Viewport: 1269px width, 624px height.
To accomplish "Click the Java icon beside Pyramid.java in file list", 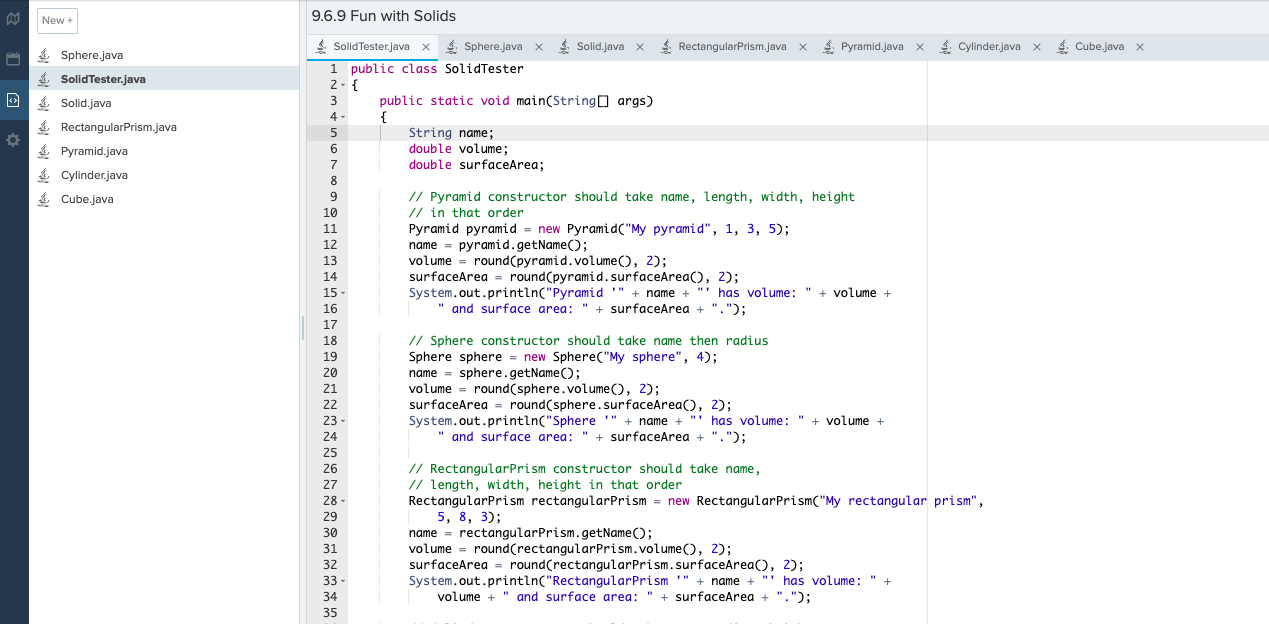I will (43, 151).
